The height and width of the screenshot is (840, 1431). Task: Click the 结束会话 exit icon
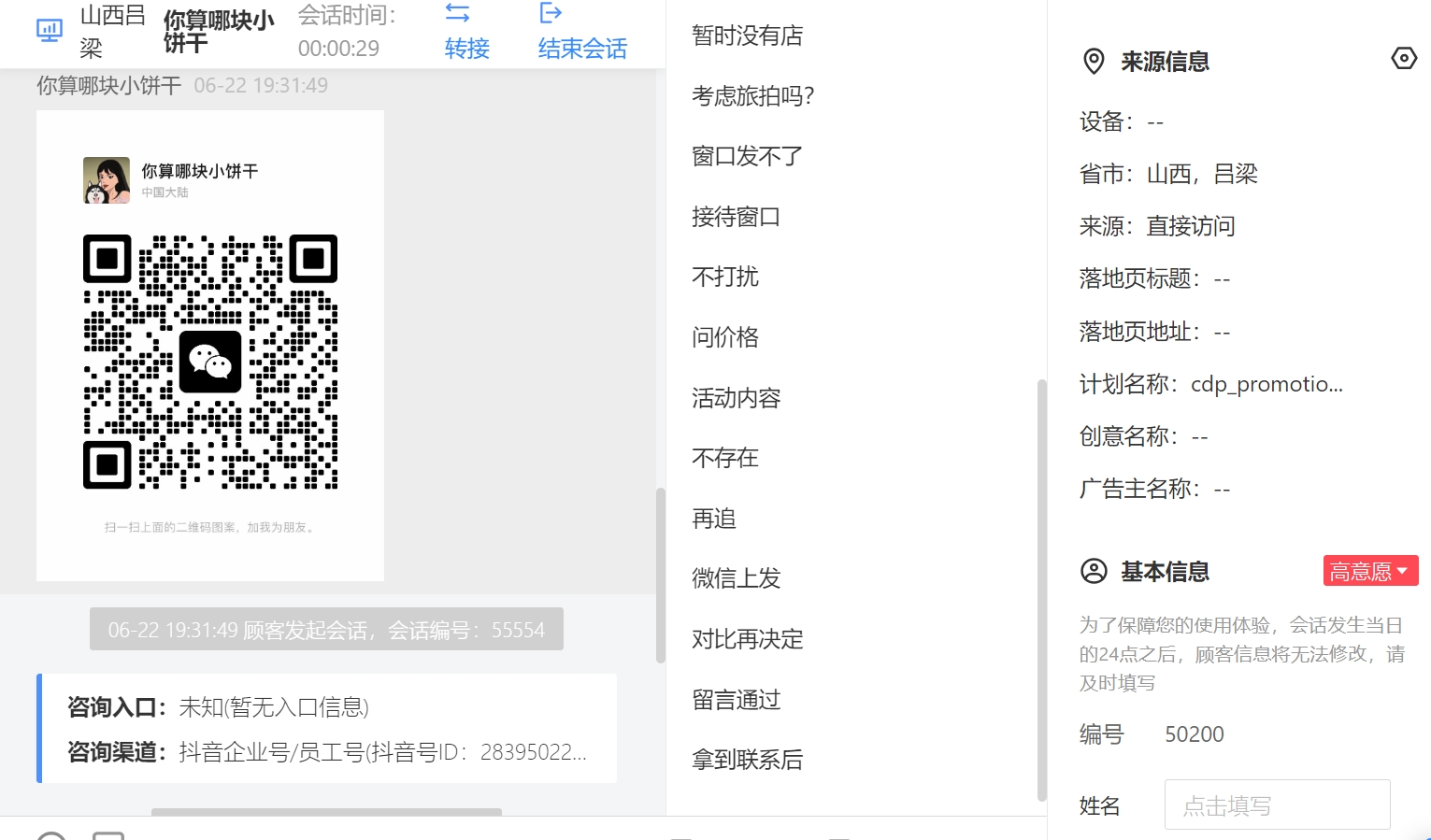point(551,13)
